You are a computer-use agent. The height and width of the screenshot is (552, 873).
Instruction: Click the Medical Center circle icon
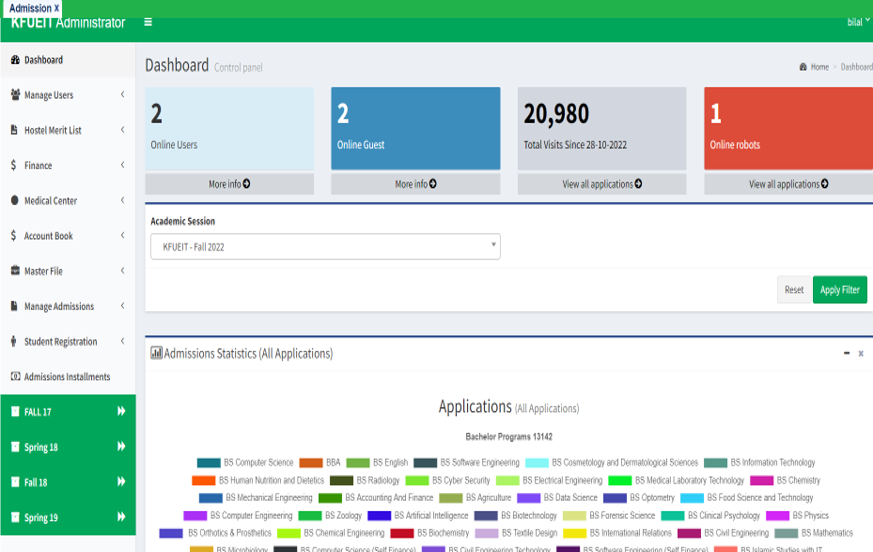(14, 200)
